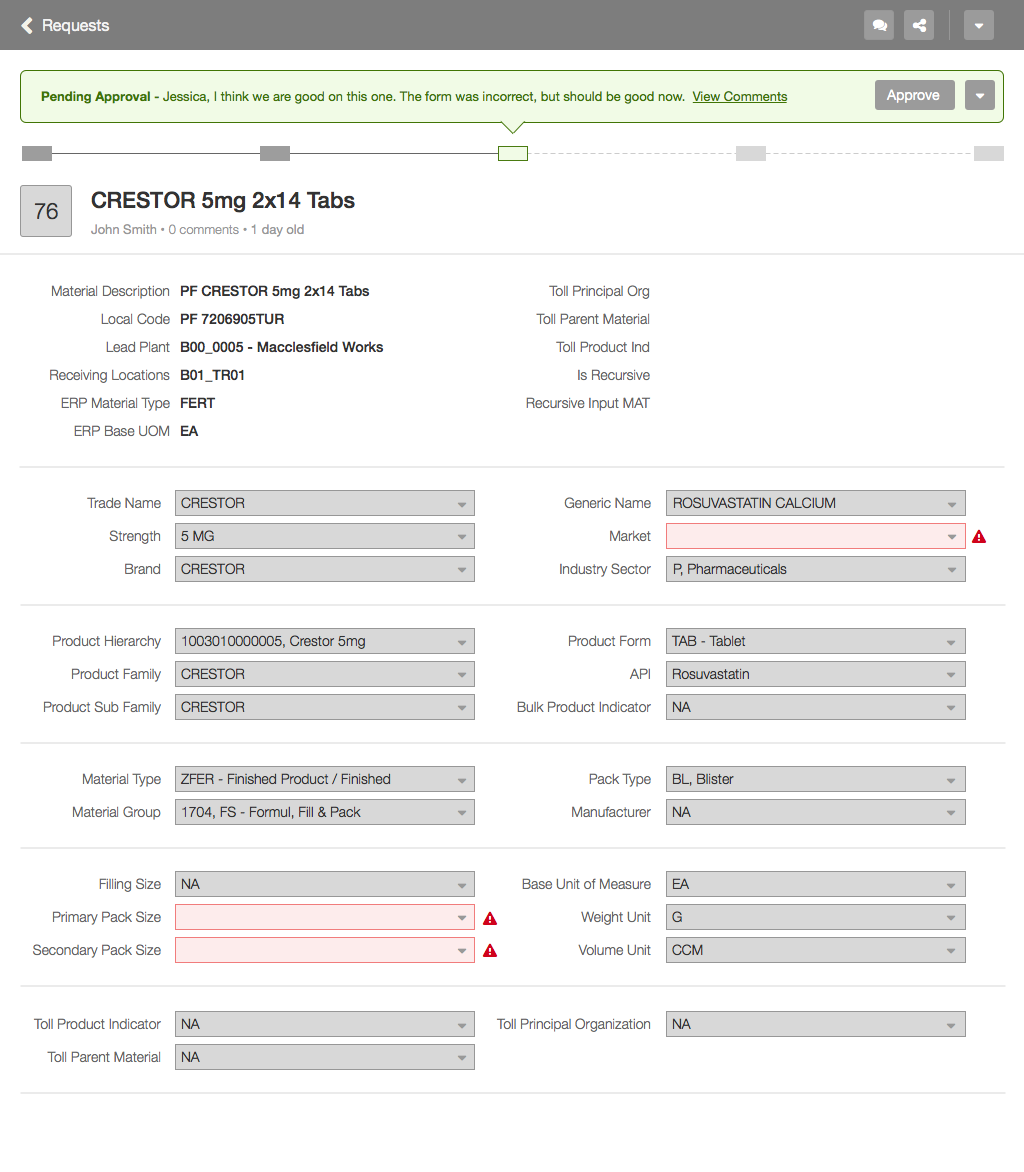Select the Primary Pack Size dropdown
This screenshot has width=1024, height=1172.
click(x=324, y=917)
